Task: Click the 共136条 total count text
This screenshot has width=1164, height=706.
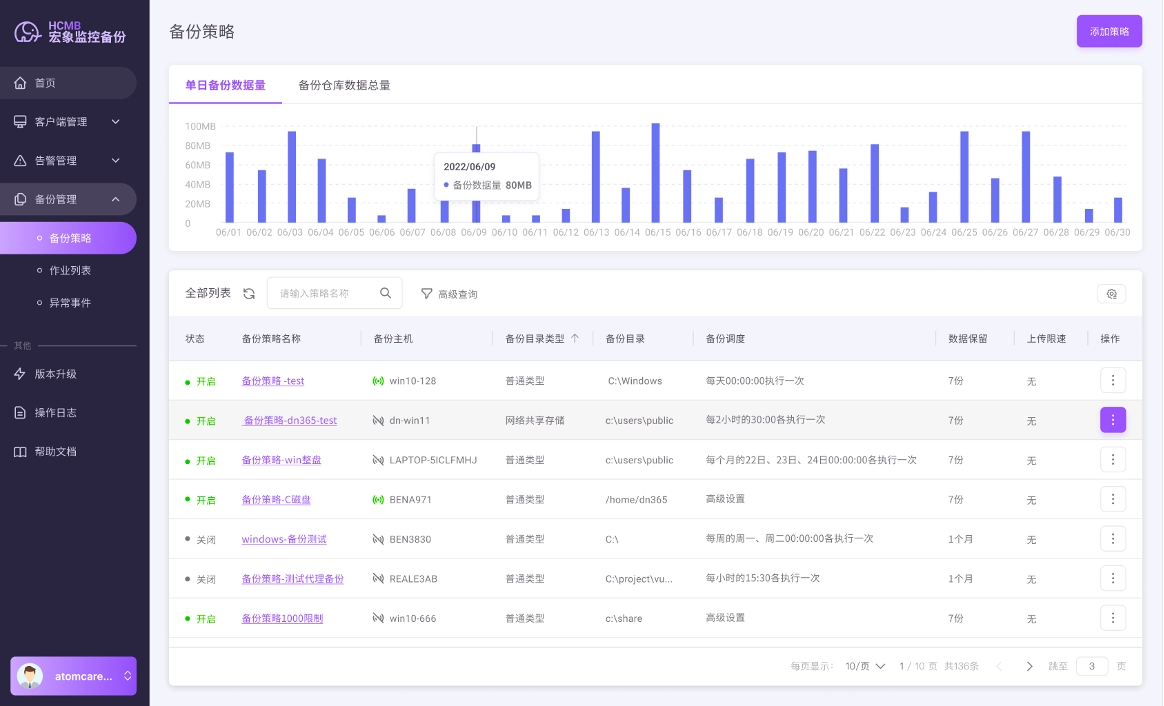Action: pyautogui.click(x=961, y=666)
